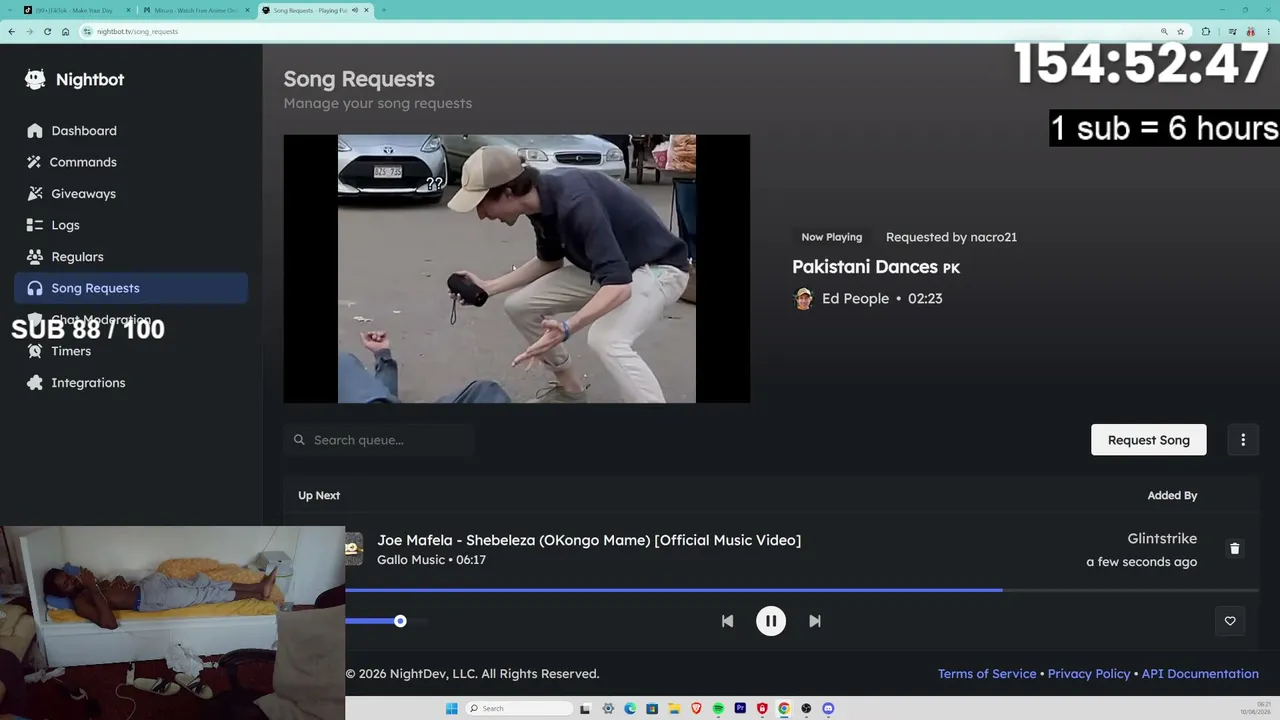Click the Logs list icon
1280x720 pixels.
[x=35, y=225]
